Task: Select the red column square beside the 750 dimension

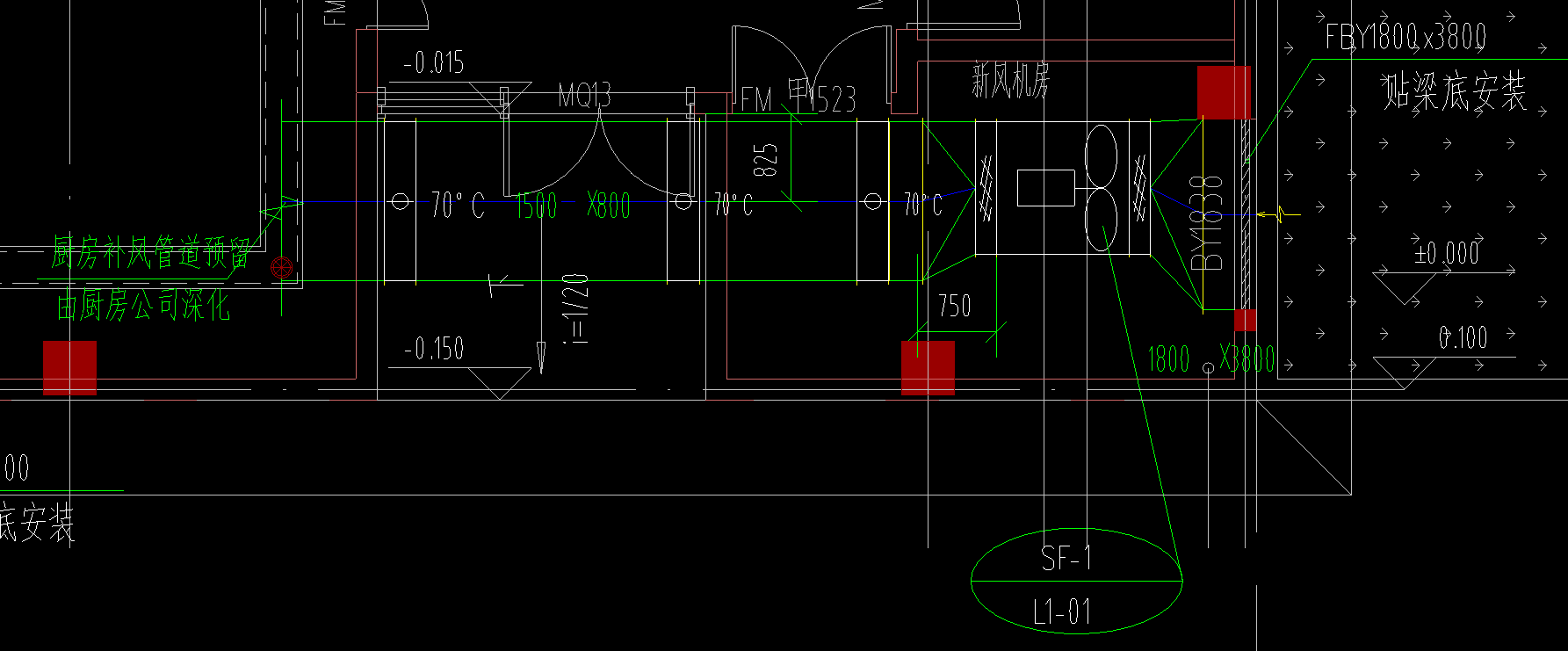Action: [928, 367]
